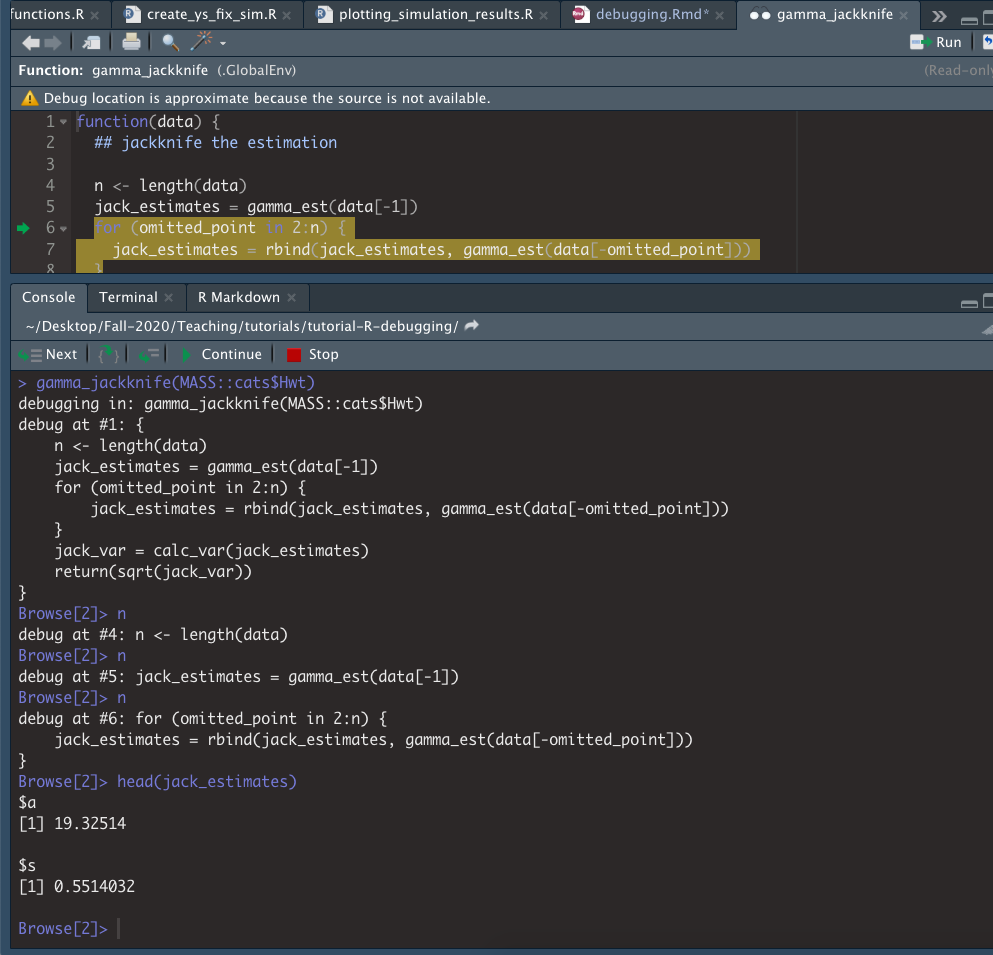The image size is (993, 955).
Task: Click line number 5 in gutter
Action: [x=50, y=206]
